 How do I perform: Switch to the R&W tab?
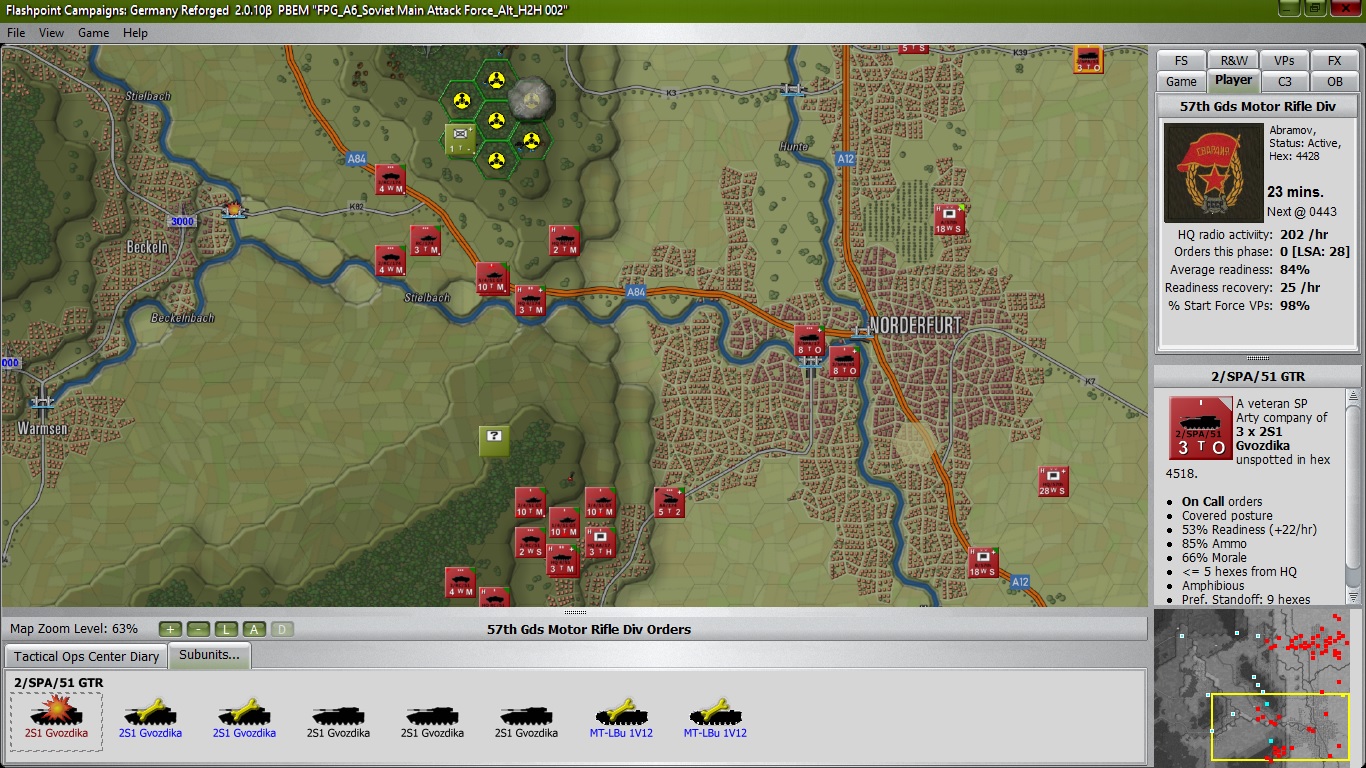click(x=1234, y=60)
